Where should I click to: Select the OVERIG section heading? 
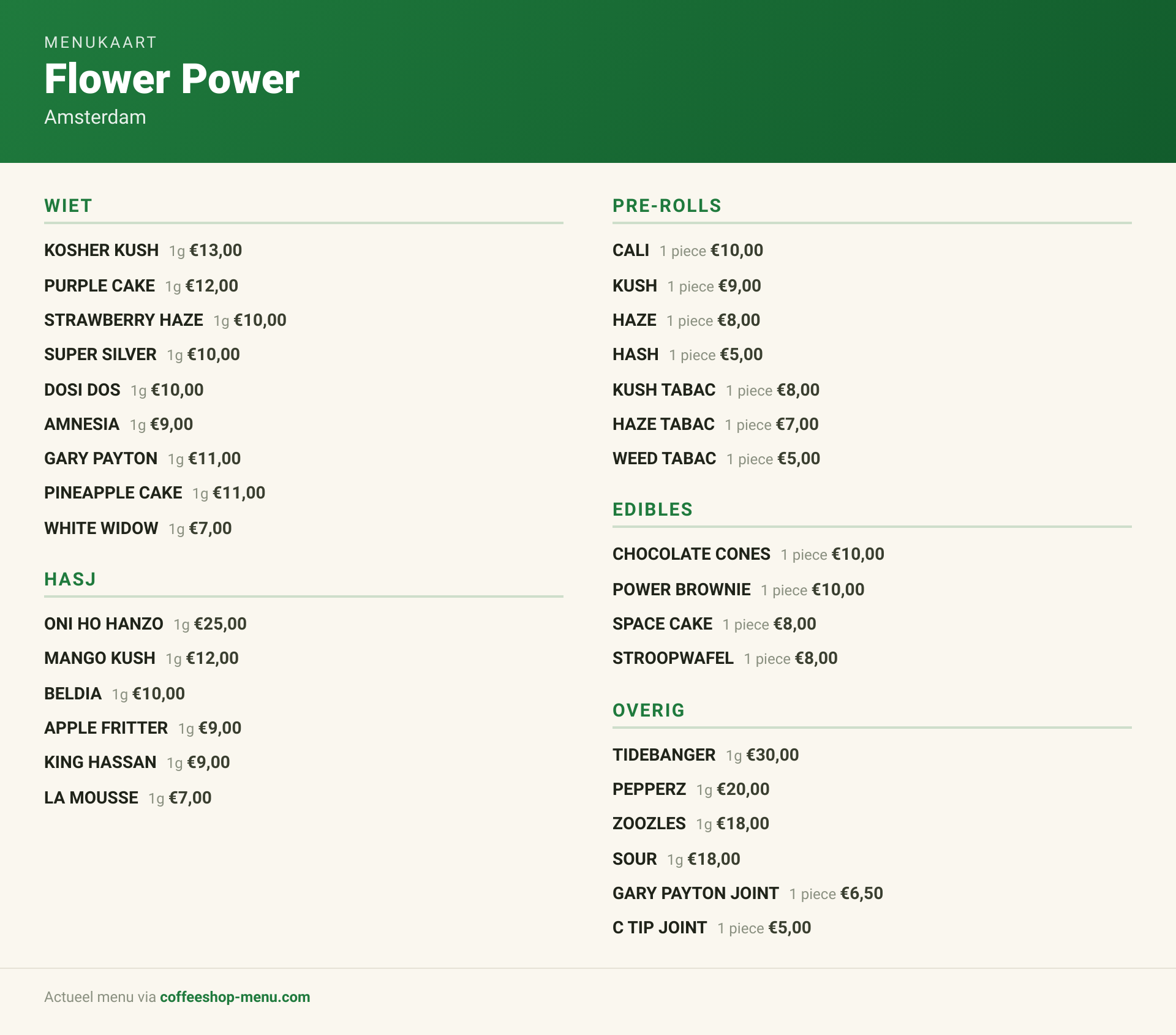[649, 710]
